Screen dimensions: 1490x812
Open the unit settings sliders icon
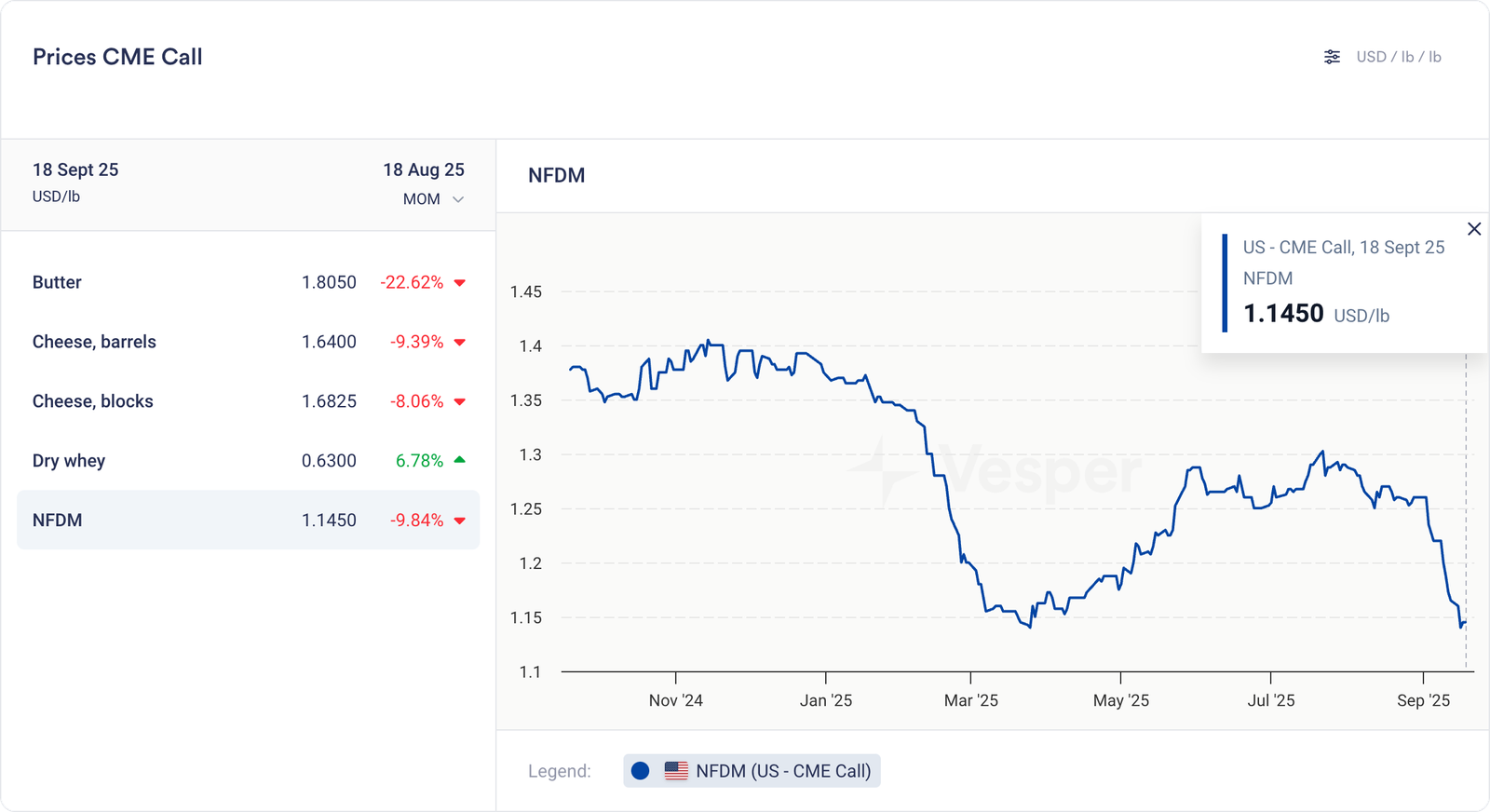pos(1332,57)
